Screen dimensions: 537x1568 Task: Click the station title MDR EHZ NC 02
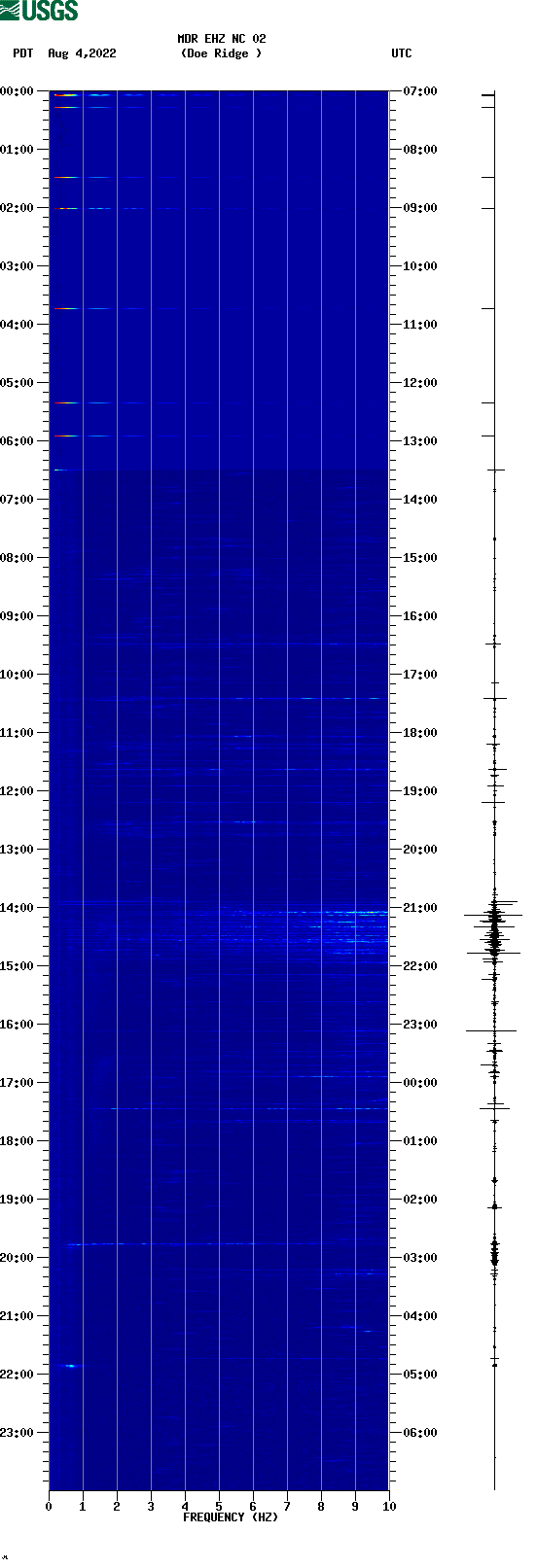coord(222,39)
